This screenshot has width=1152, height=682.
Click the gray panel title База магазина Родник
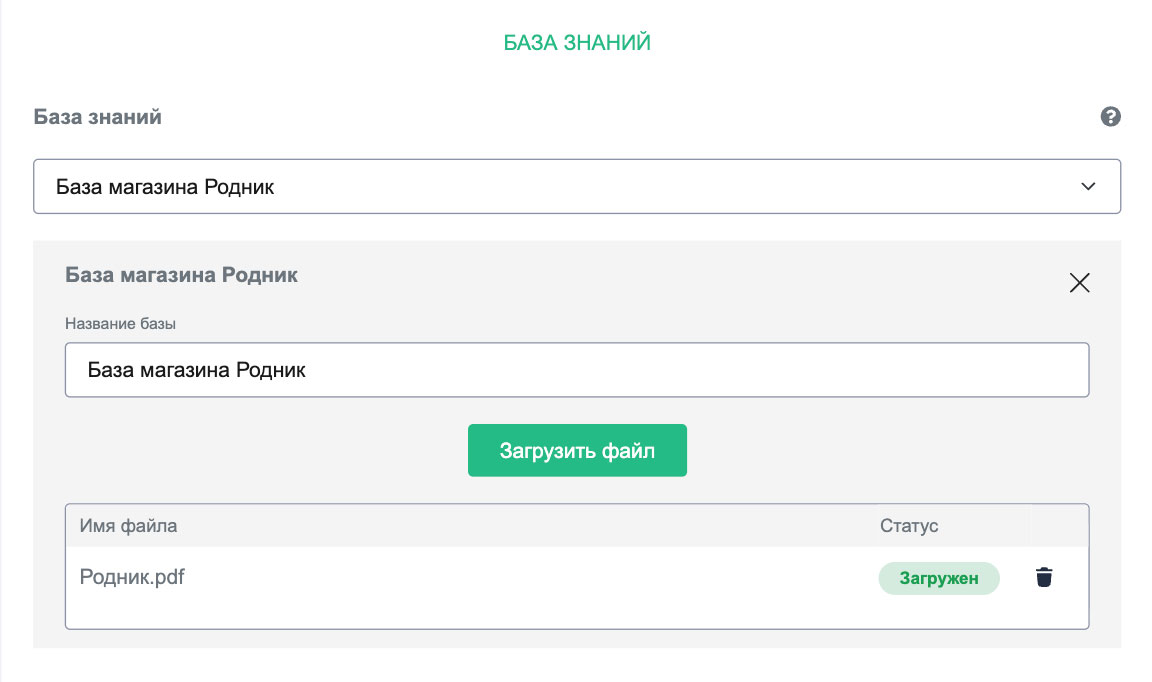pyautogui.click(x=181, y=275)
